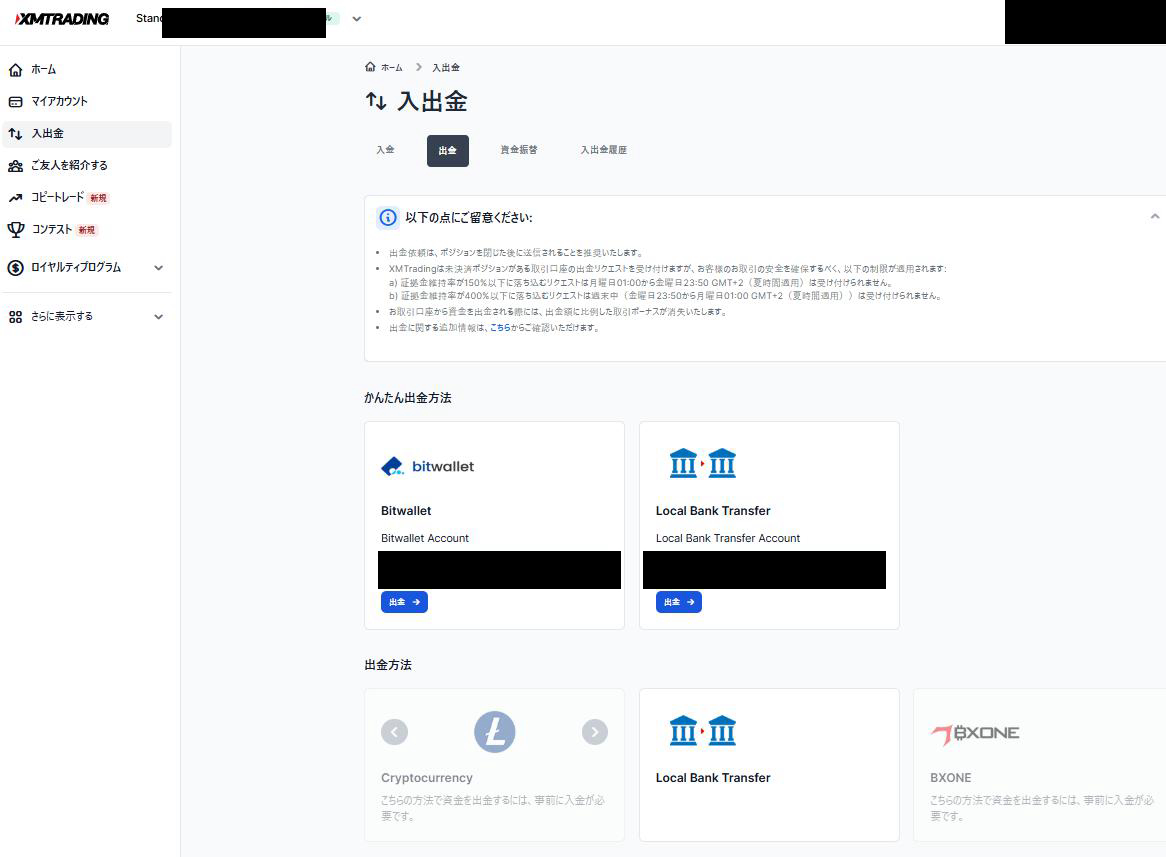Click the さらに表示する grid icon
Screen dimensions: 1166x857
15,317
